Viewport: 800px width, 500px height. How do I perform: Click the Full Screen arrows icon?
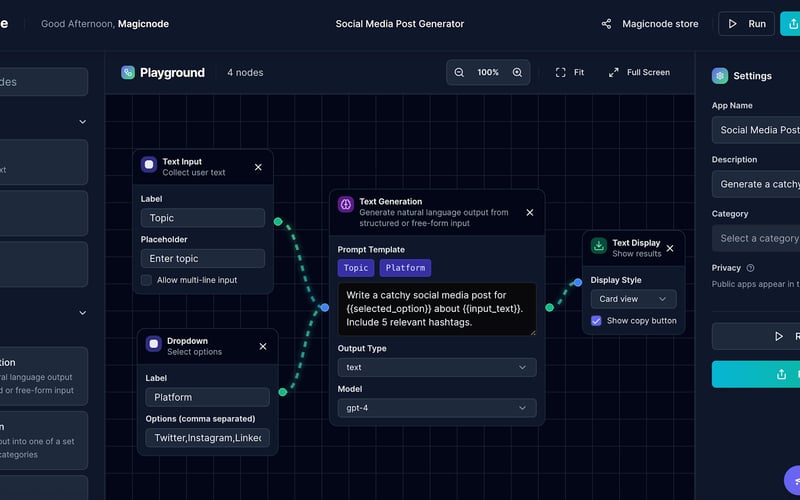(x=614, y=72)
